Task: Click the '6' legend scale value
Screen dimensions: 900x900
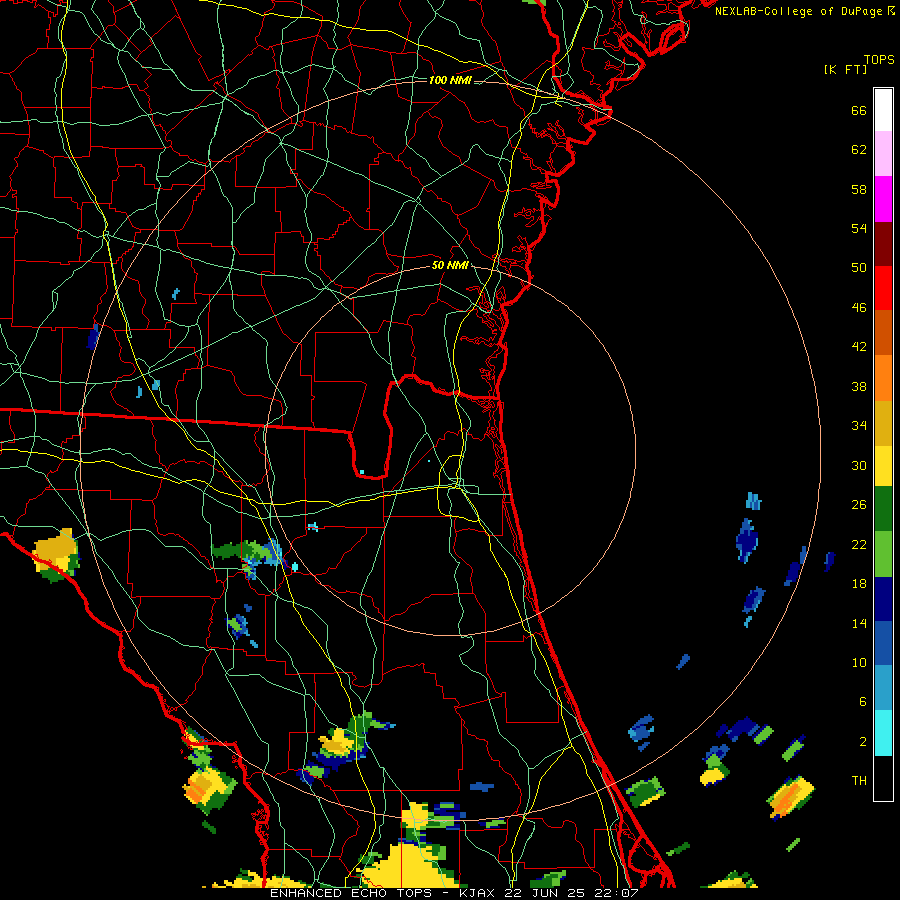Action: 863,702
